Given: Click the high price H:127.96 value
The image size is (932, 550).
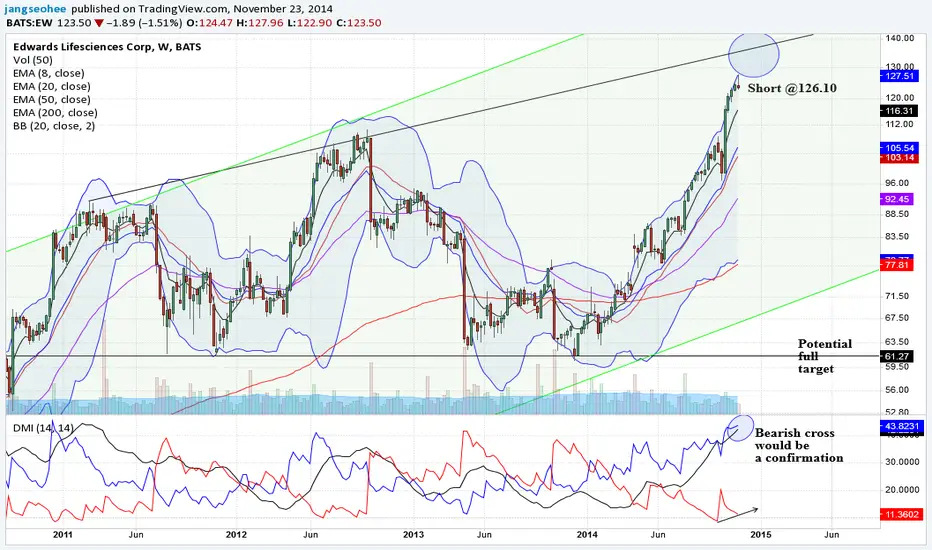Looking at the screenshot, I should pyautogui.click(x=259, y=23).
